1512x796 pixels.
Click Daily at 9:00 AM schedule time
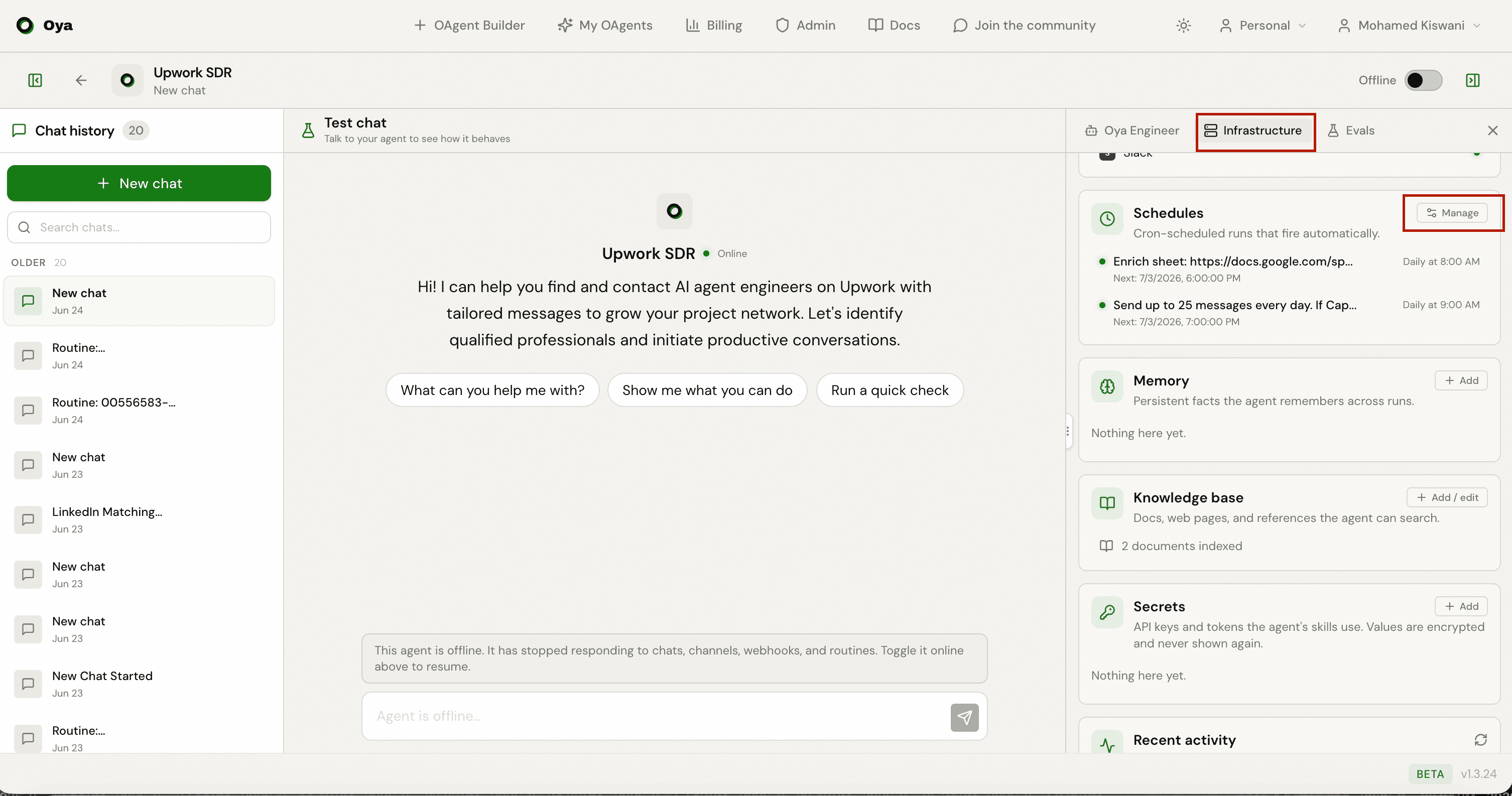(x=1441, y=305)
